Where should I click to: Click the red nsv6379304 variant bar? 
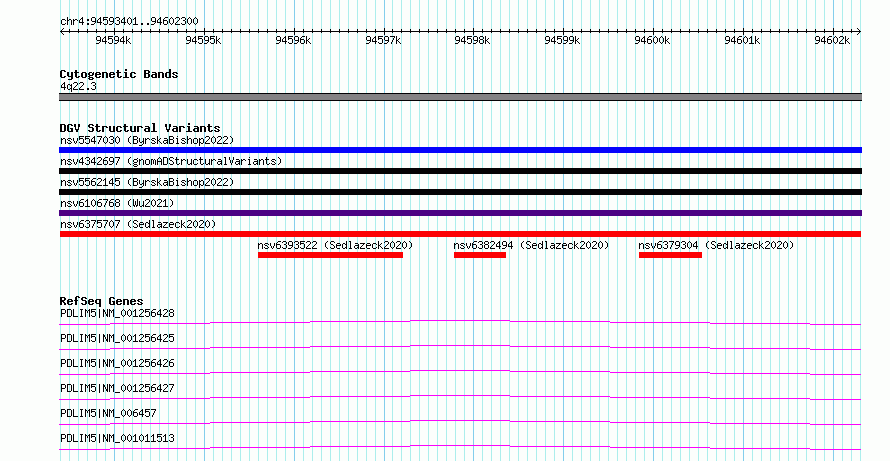[670, 255]
